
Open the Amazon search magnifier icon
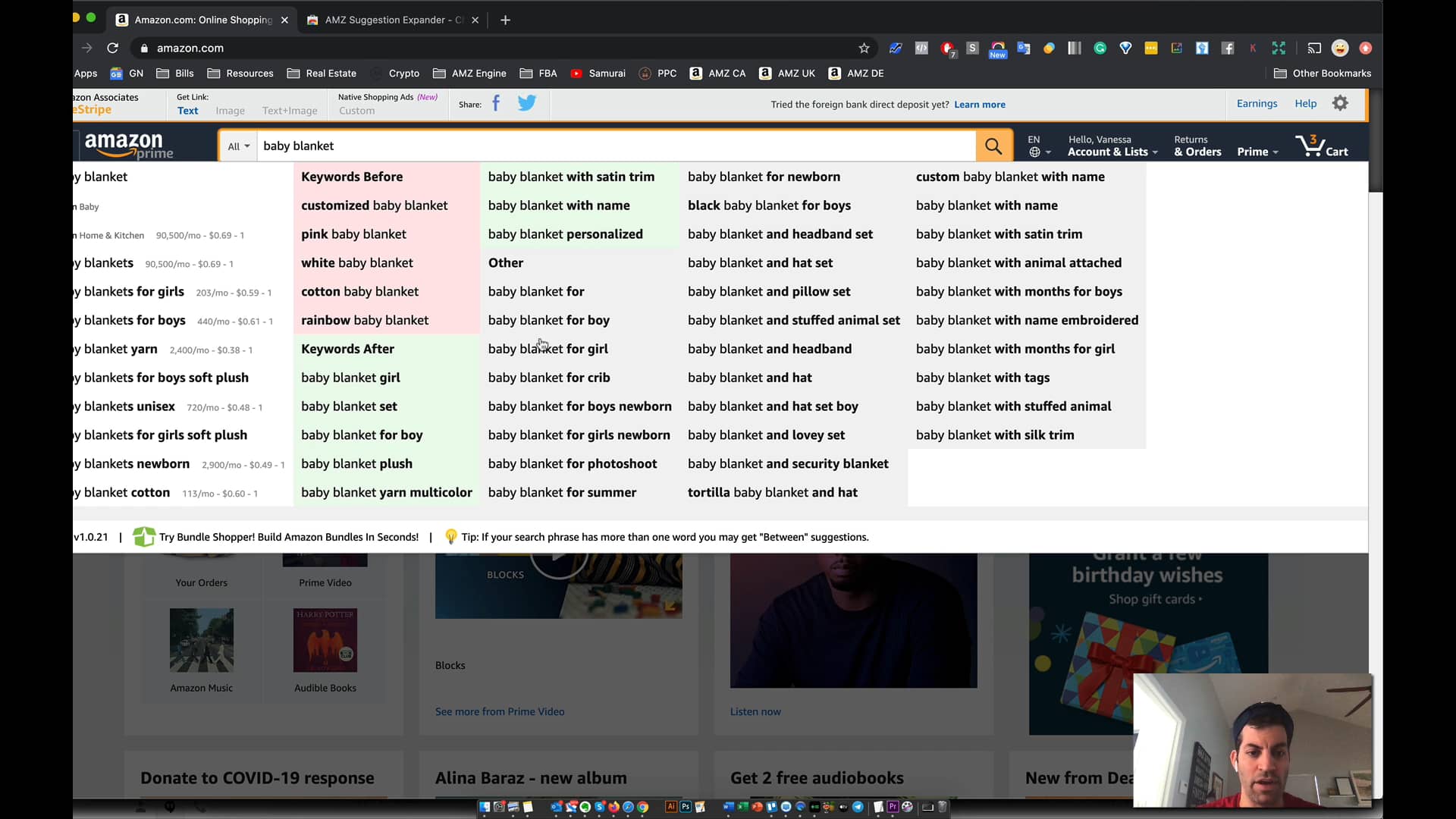(x=993, y=146)
